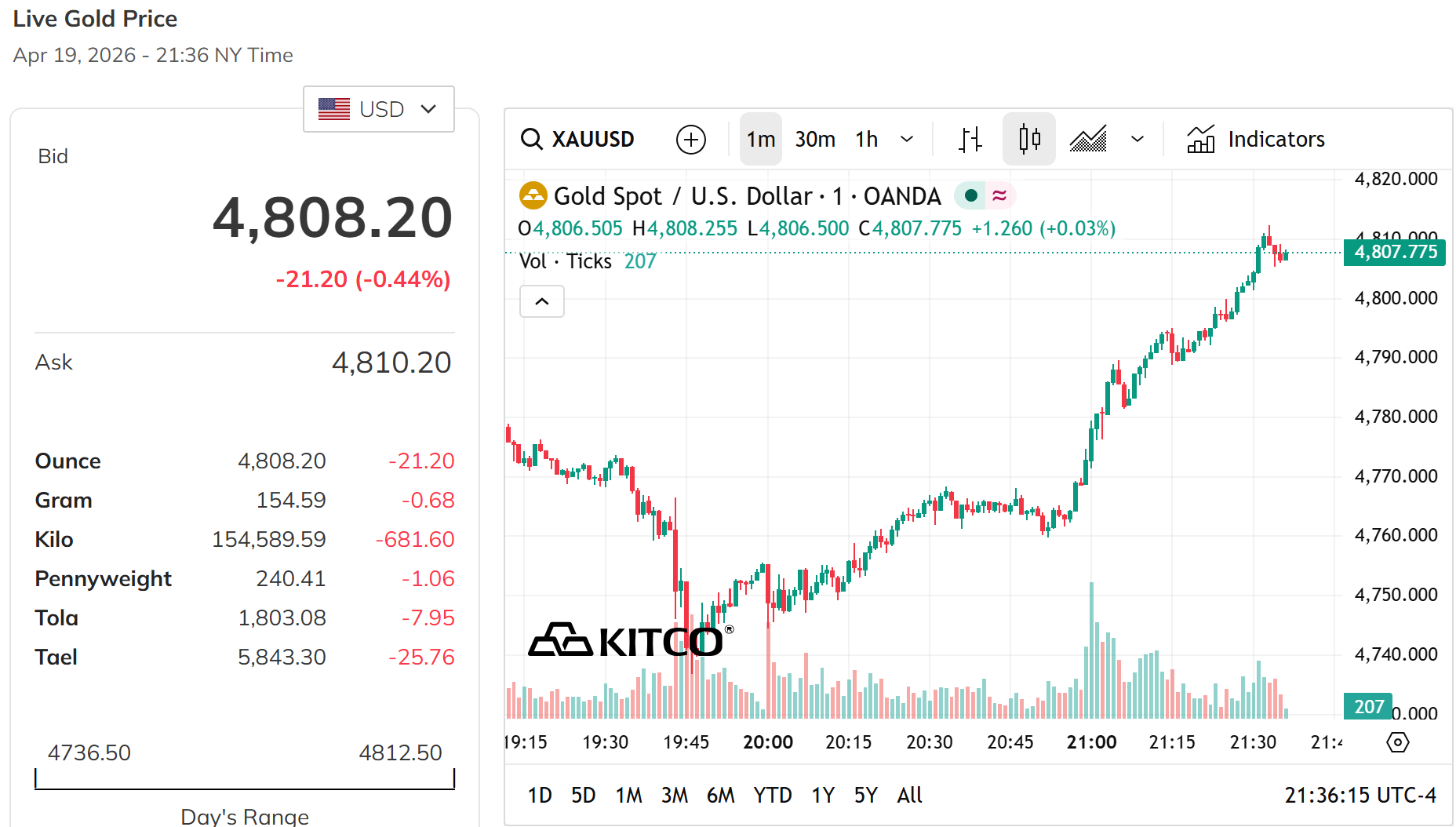Click the add symbol plus icon
The image size is (1456, 827).
tap(690, 140)
